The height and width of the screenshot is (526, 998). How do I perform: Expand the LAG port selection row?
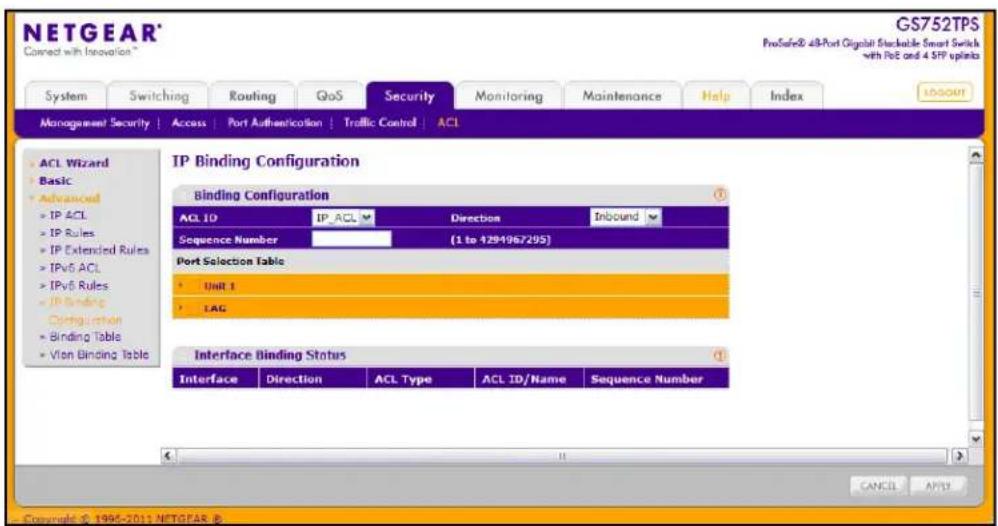point(451,308)
